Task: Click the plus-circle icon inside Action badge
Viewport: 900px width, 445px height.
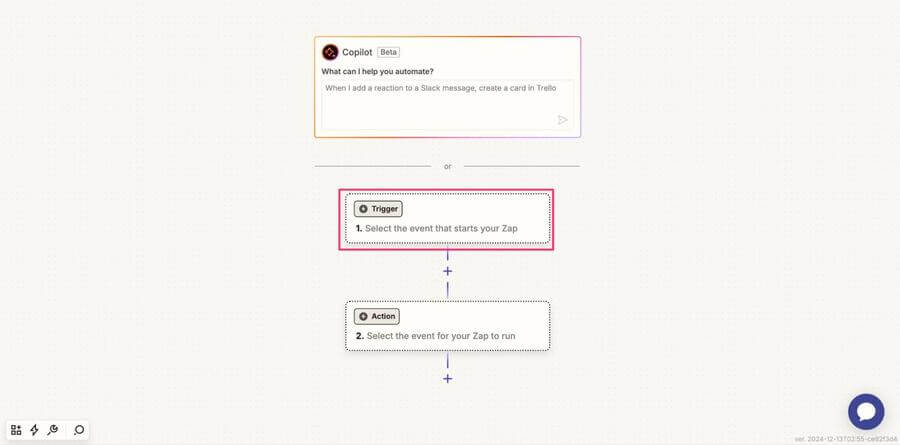Action: click(363, 316)
